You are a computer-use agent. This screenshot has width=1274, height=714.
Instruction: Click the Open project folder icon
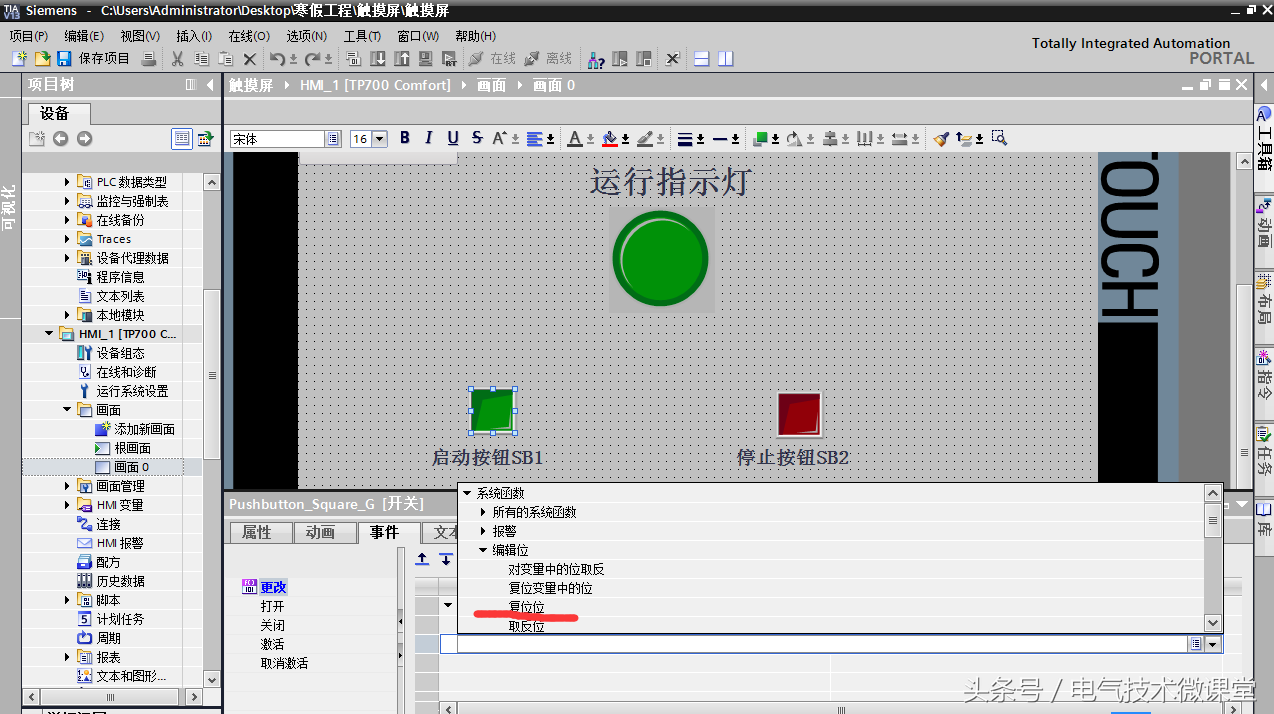43,59
